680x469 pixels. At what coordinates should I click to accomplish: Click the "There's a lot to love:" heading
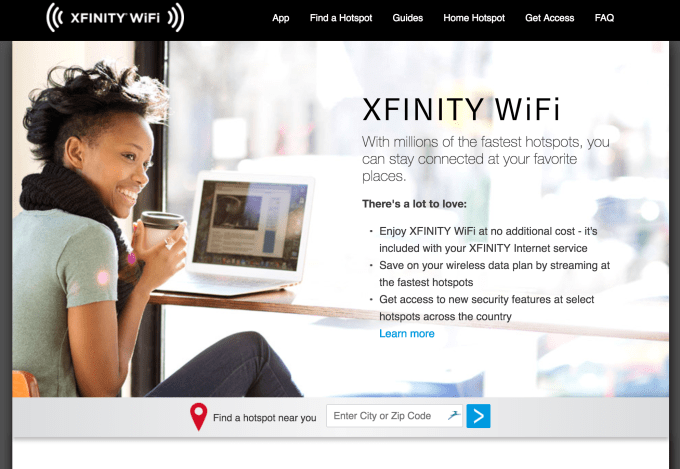pyautogui.click(x=414, y=204)
